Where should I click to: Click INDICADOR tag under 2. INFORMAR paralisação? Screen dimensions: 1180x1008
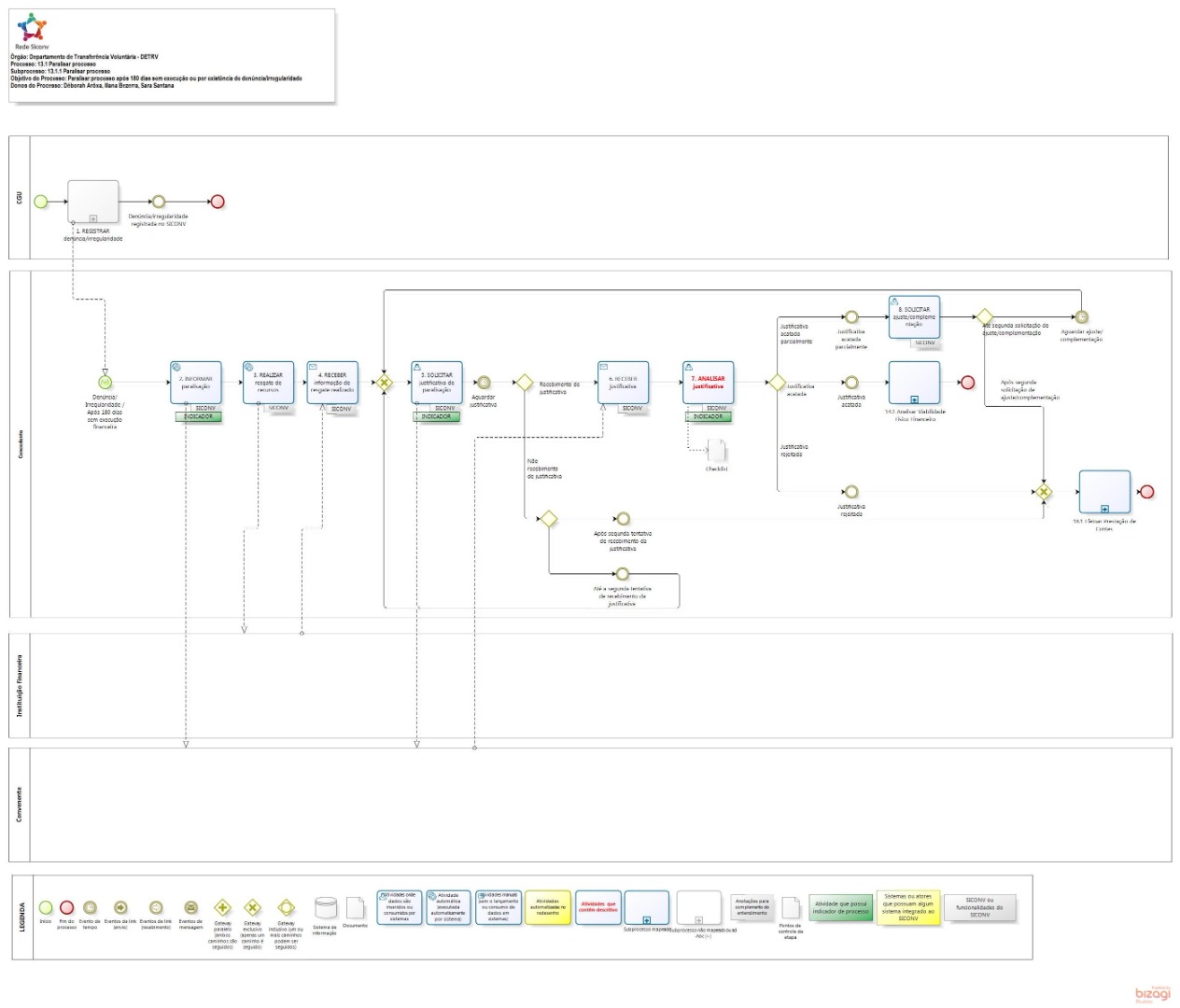click(198, 417)
